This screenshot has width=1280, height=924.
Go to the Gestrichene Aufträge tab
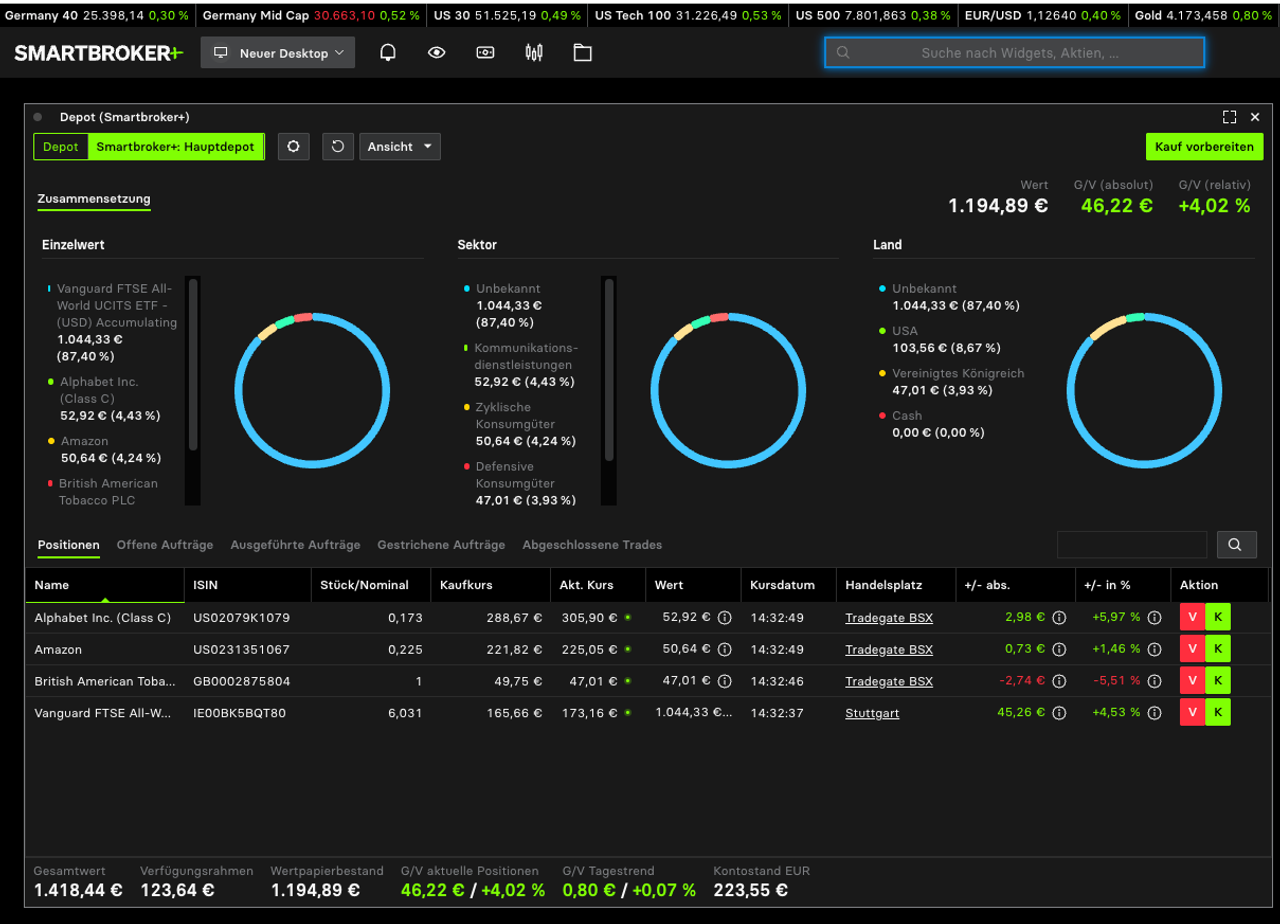coord(441,545)
